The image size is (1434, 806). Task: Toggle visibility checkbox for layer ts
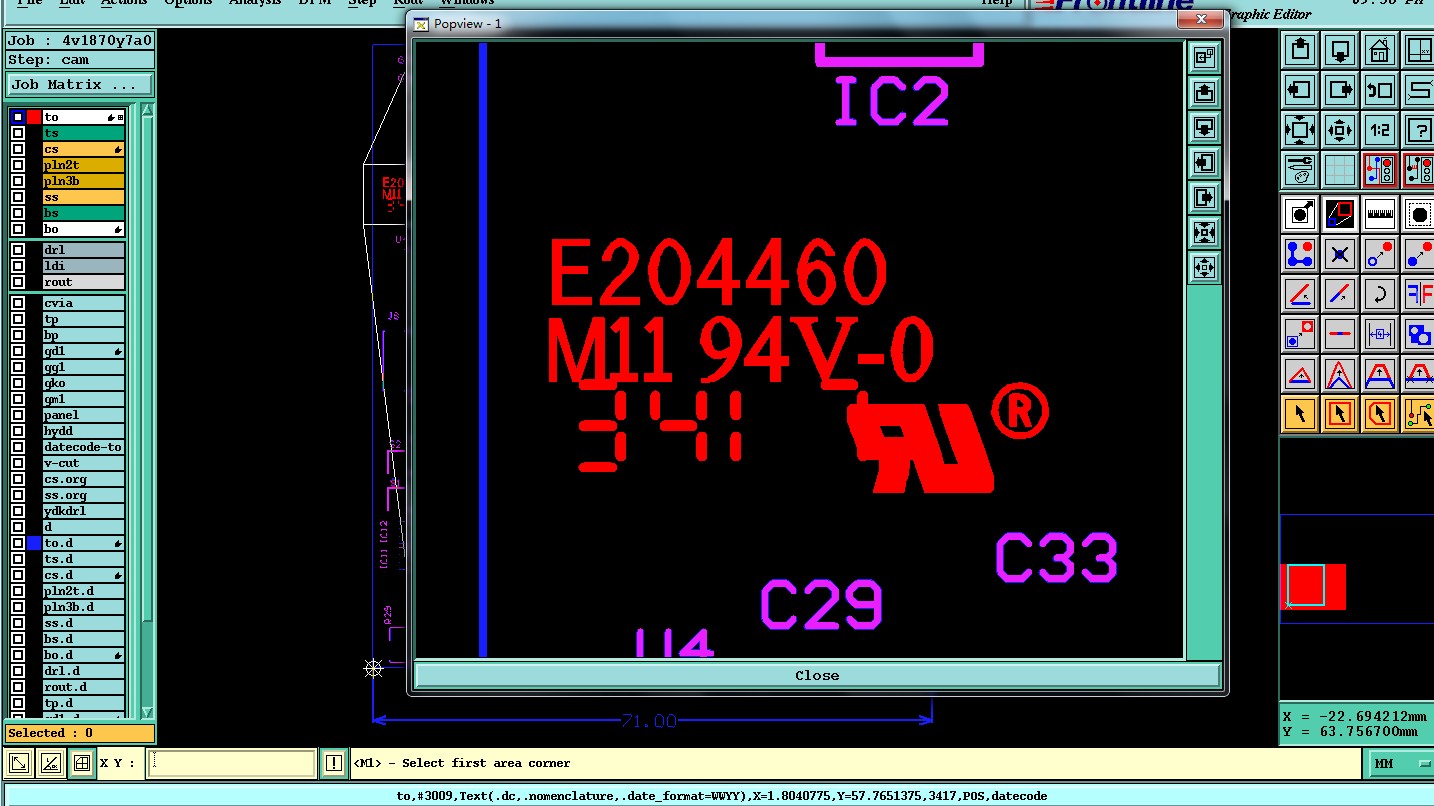pos(18,133)
